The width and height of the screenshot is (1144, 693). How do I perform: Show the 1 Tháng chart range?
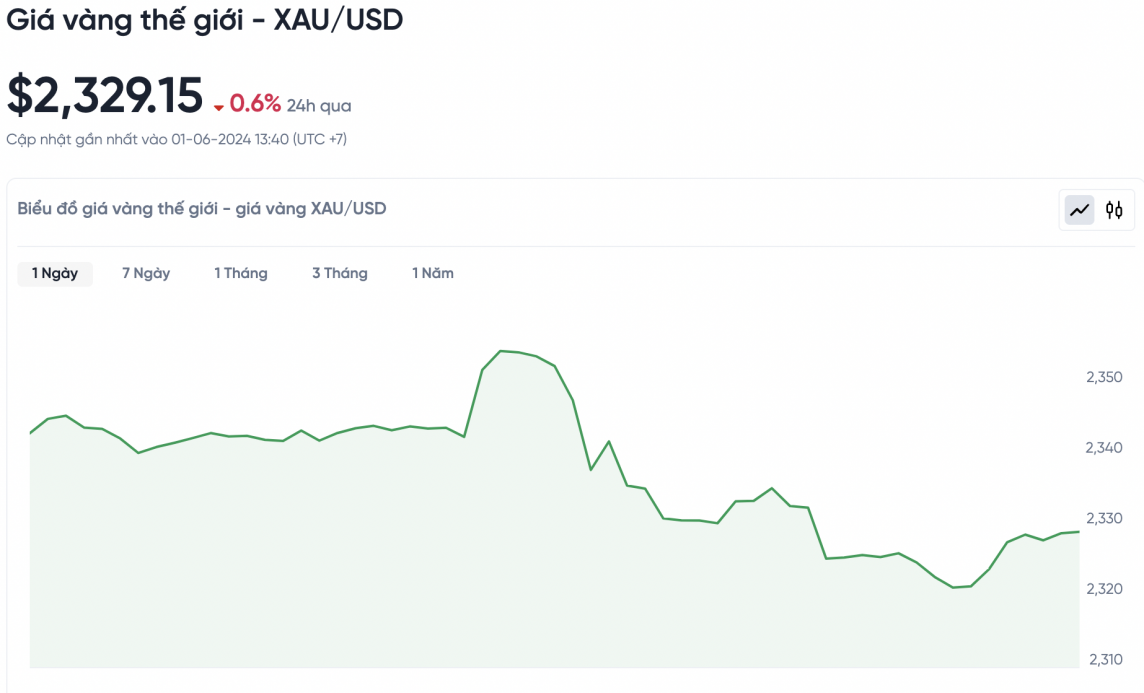tap(241, 273)
